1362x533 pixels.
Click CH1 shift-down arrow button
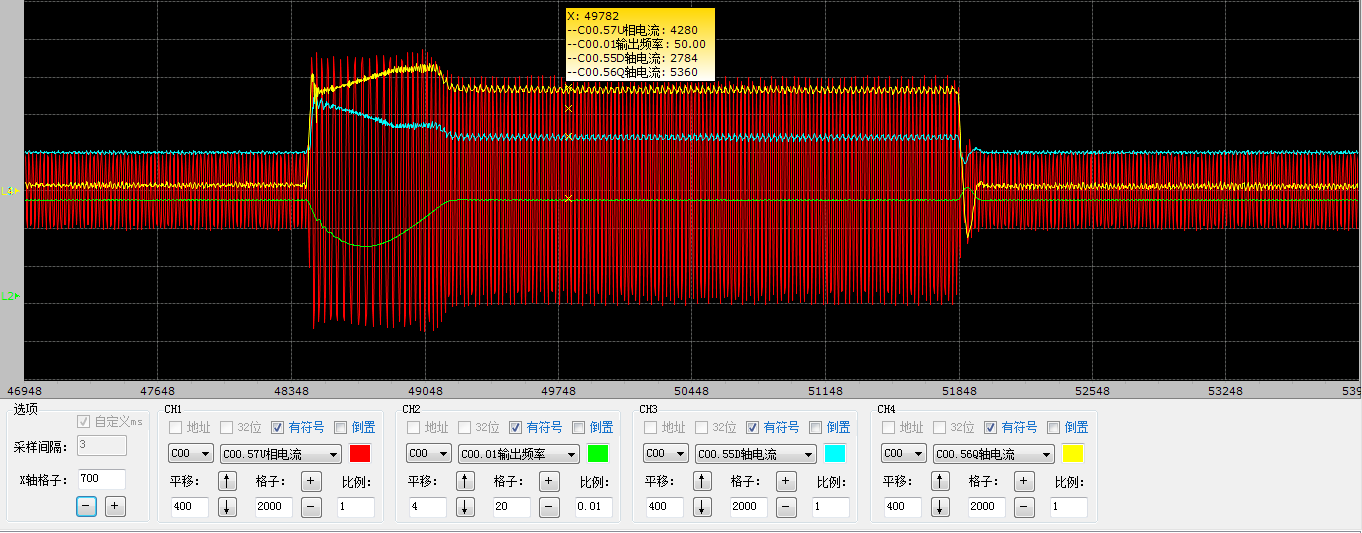click(x=228, y=506)
